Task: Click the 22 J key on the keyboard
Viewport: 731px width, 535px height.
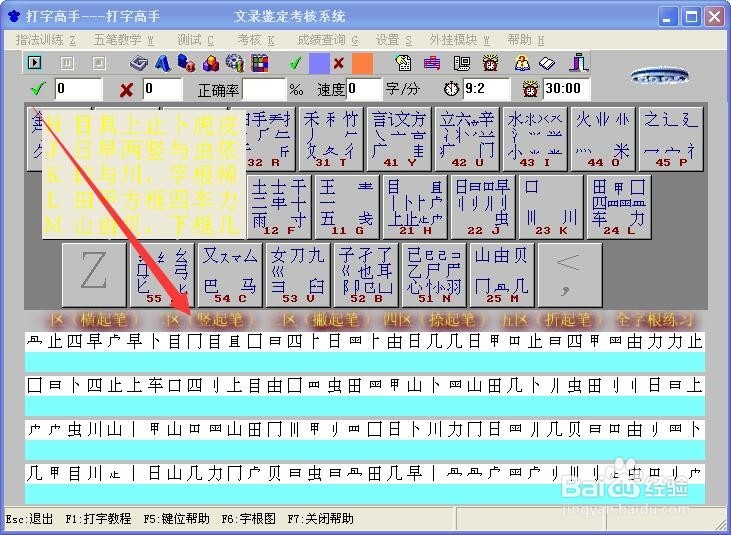Action: click(x=483, y=207)
